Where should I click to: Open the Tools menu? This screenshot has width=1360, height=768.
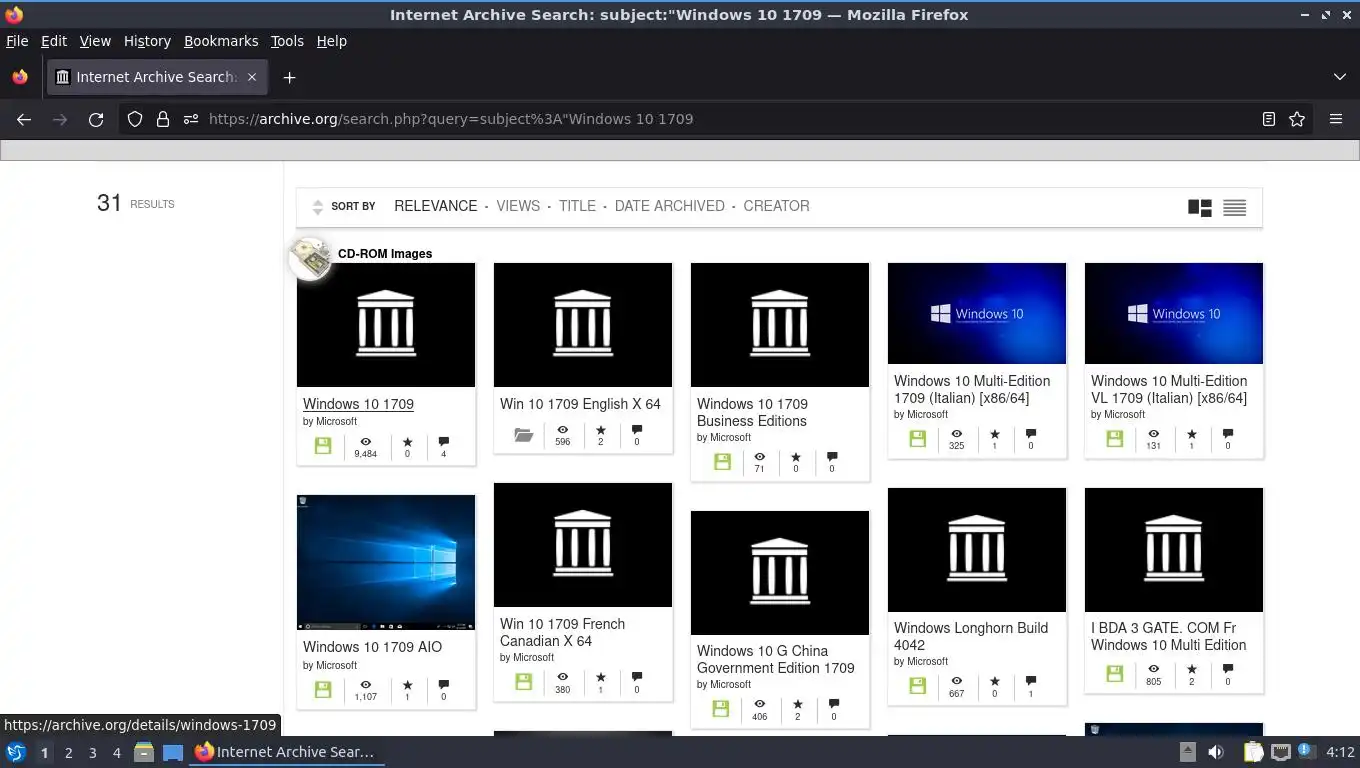[x=287, y=41]
